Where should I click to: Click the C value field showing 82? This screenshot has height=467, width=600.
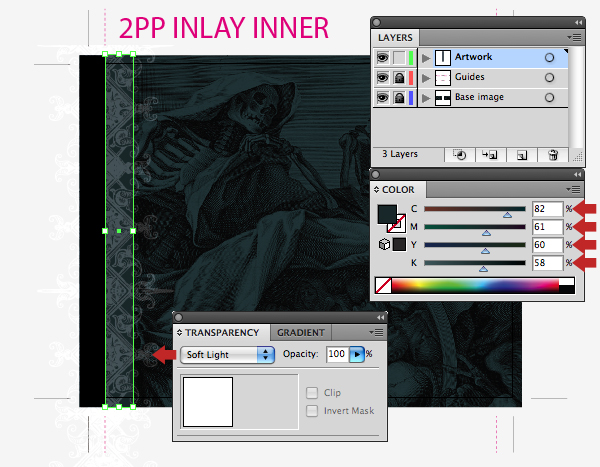coord(547,209)
